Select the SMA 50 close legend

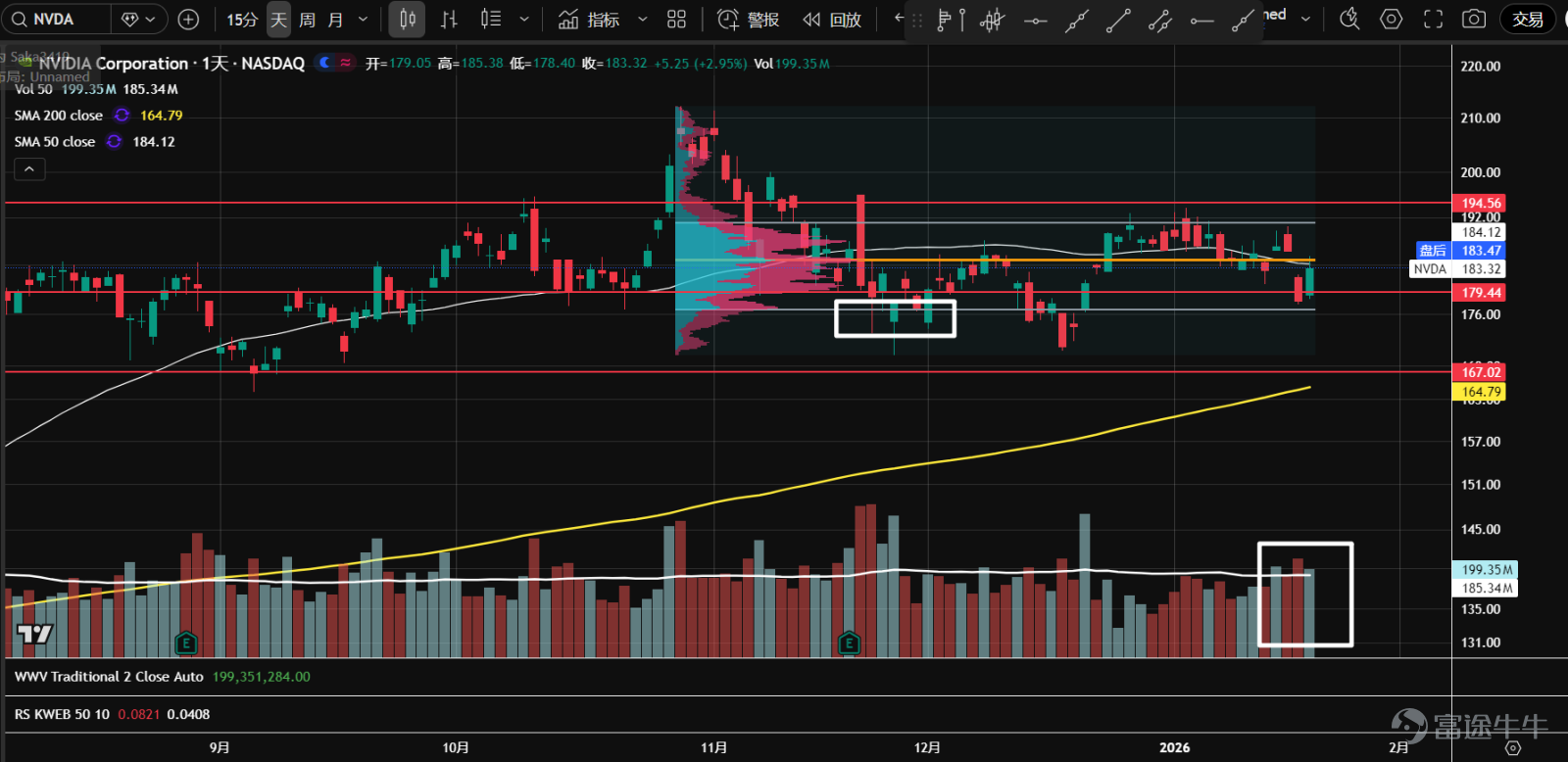point(55,142)
